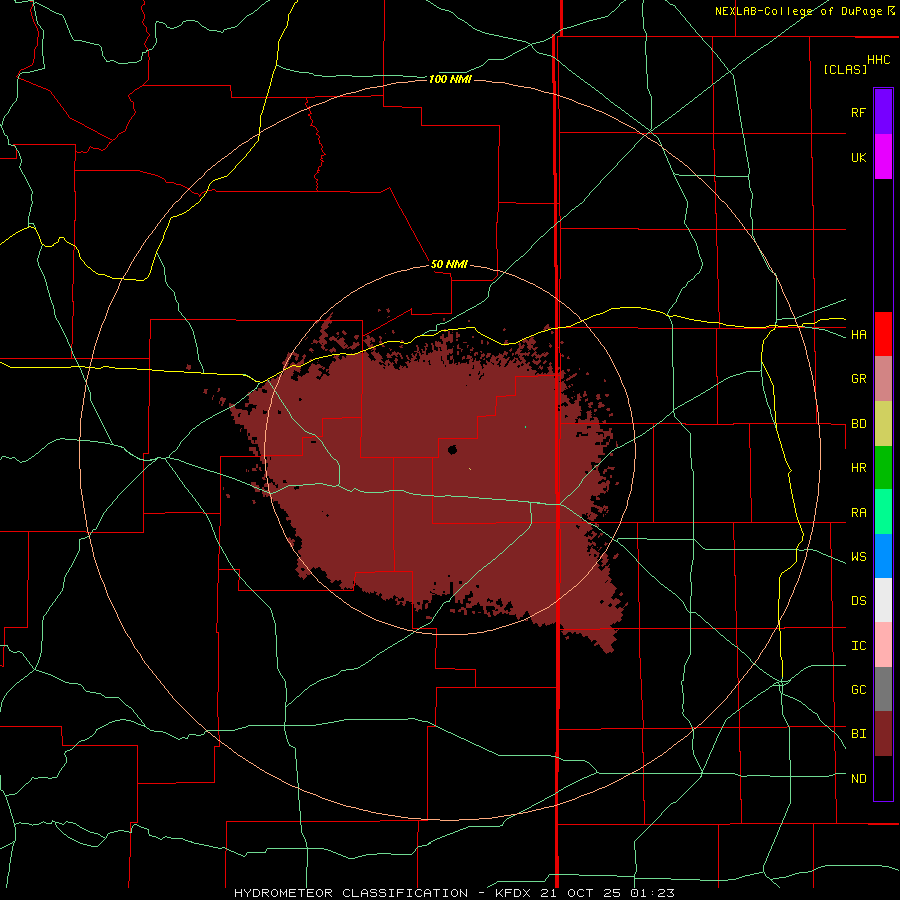Screen dimensions: 900x900
Task: Click the HR legend label
Action: point(858,468)
